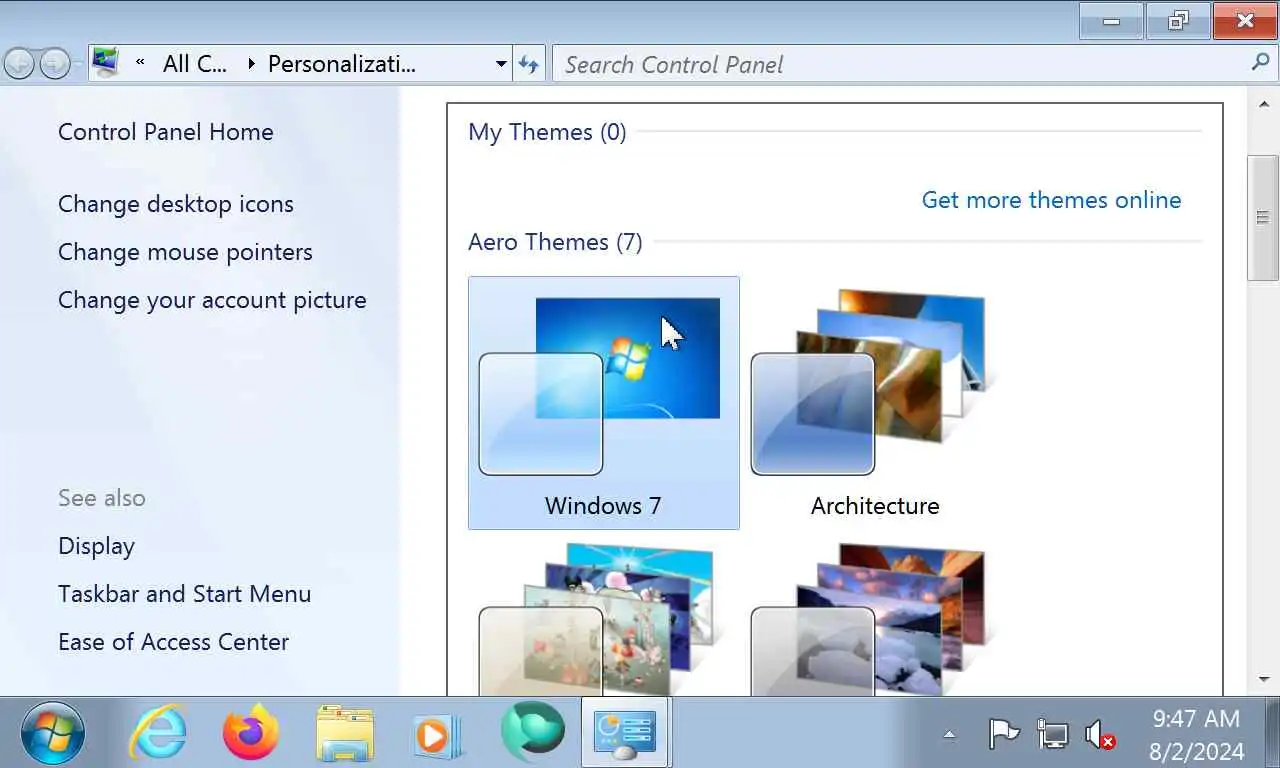
Task: Click the Forward navigation arrow button
Action: [54, 64]
